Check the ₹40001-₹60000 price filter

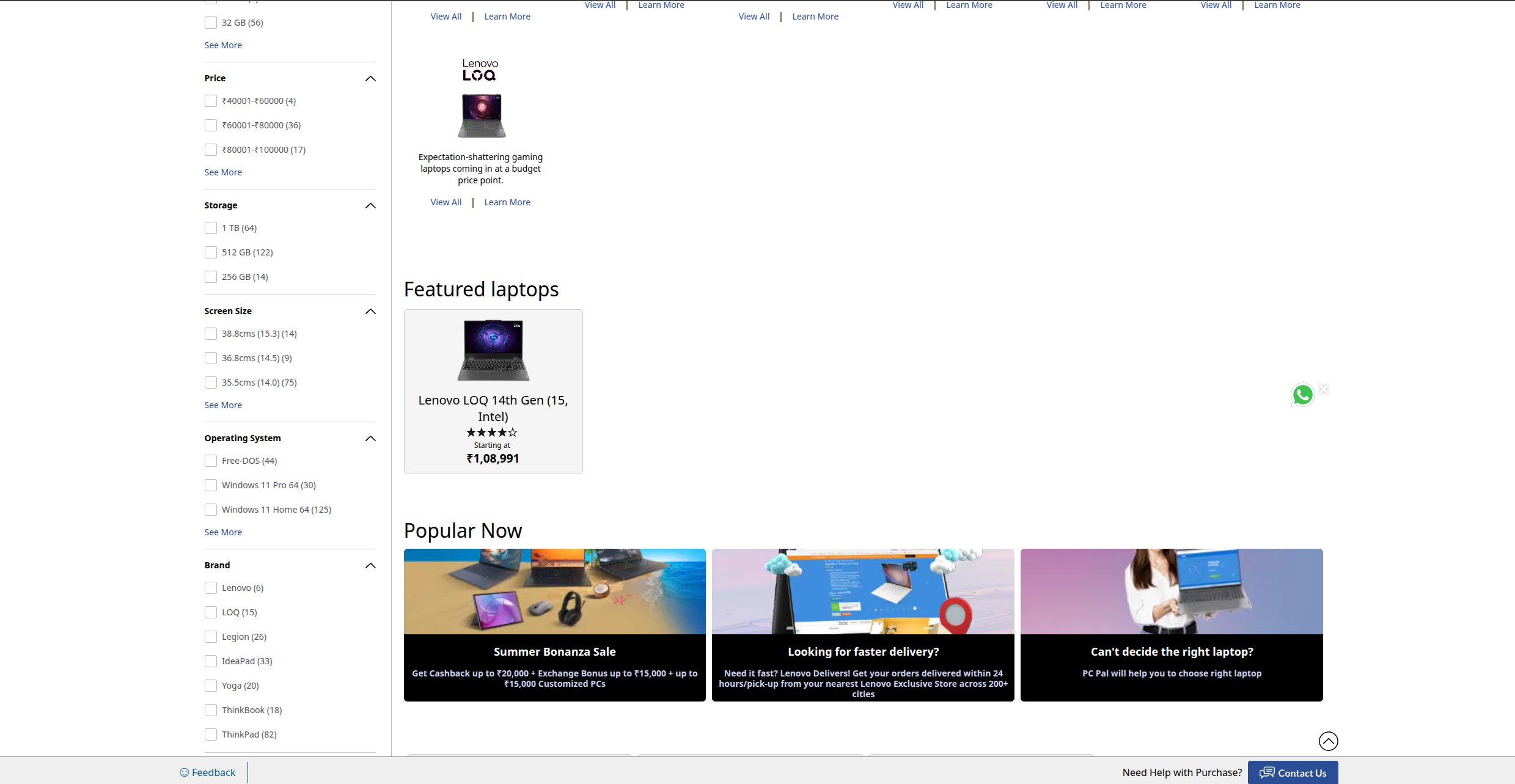[211, 101]
